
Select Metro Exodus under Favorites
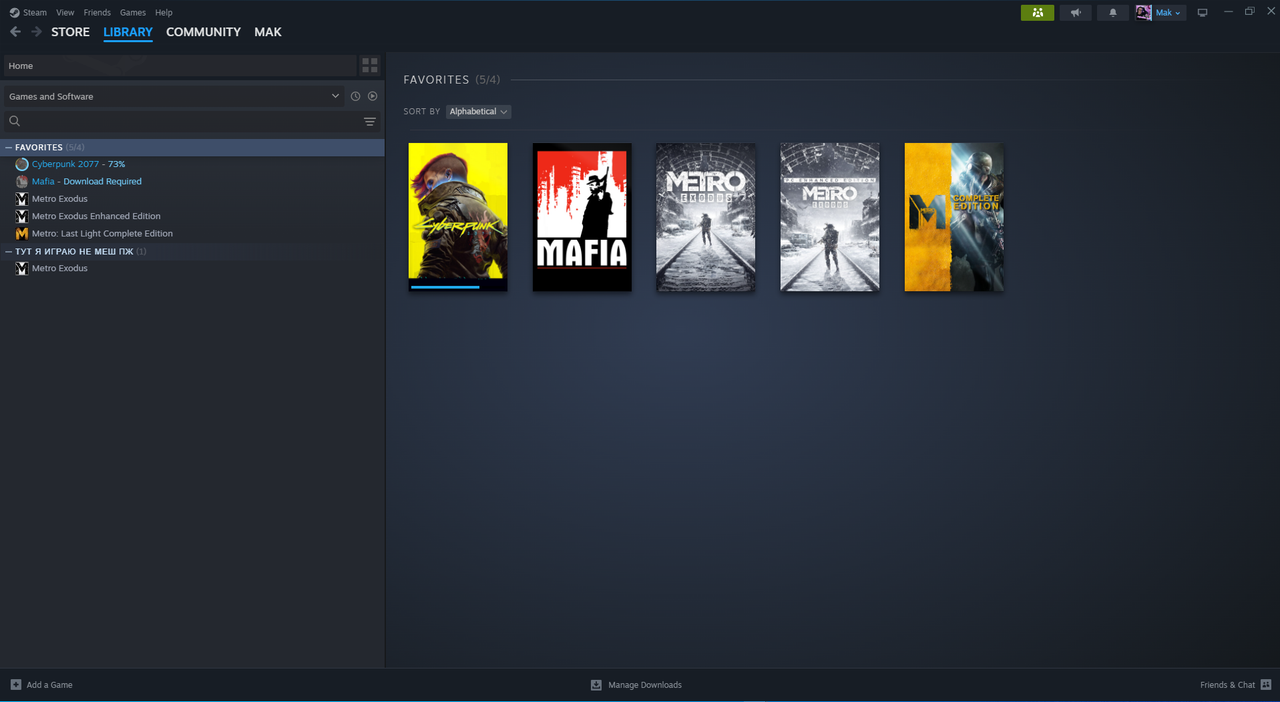tap(60, 199)
